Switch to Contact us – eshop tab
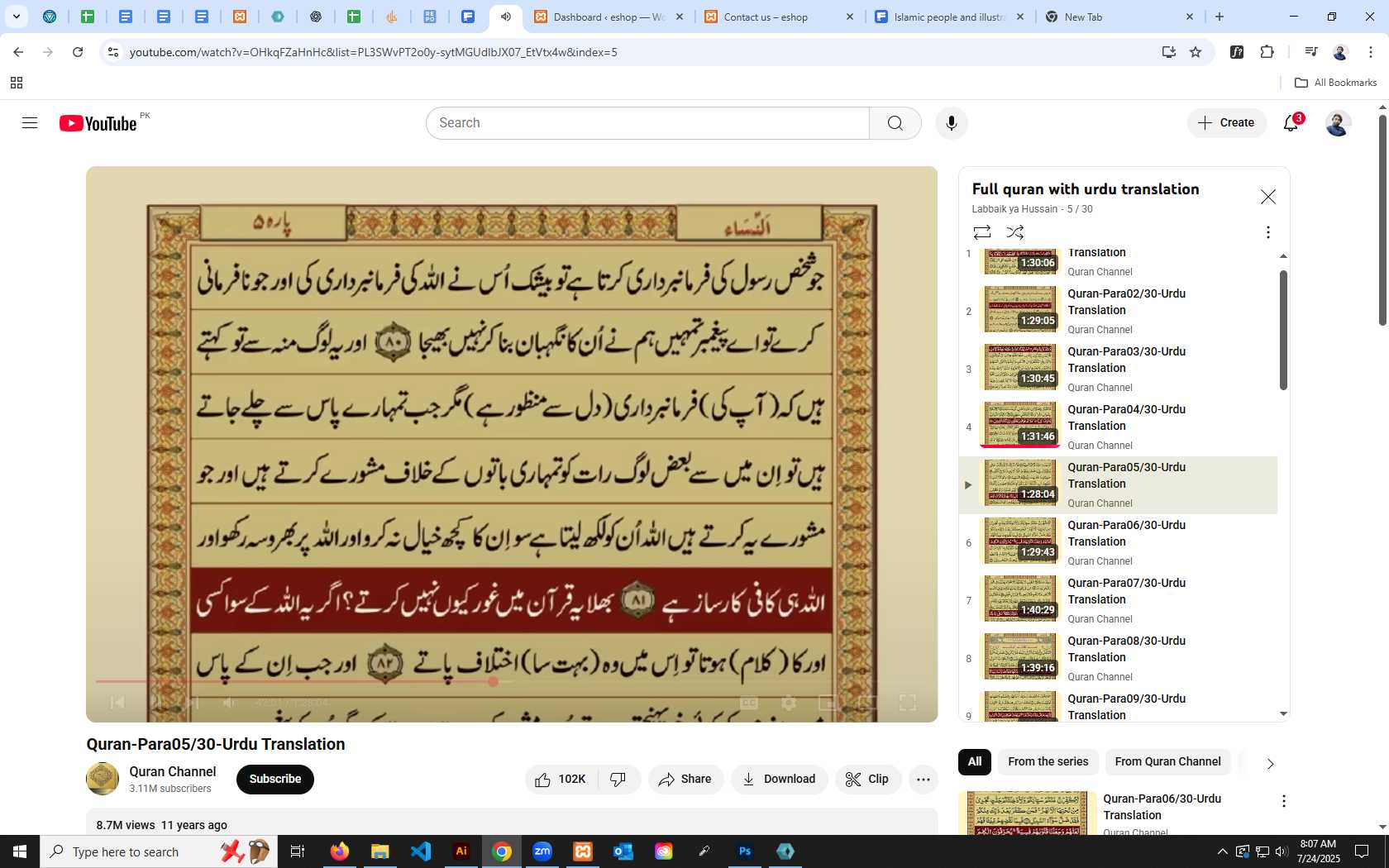 tap(780, 17)
